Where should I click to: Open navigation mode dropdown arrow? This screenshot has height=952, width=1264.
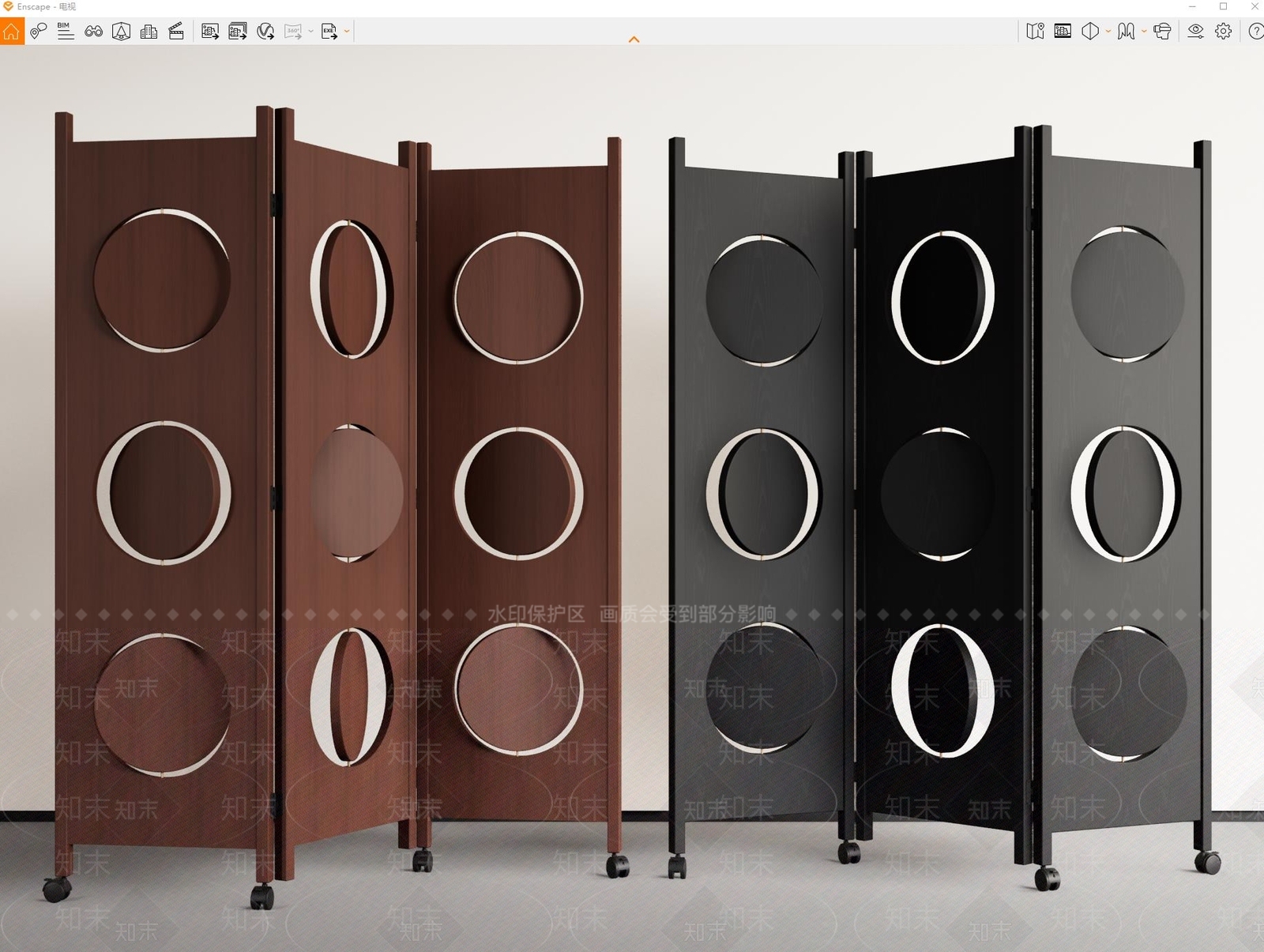1144,32
